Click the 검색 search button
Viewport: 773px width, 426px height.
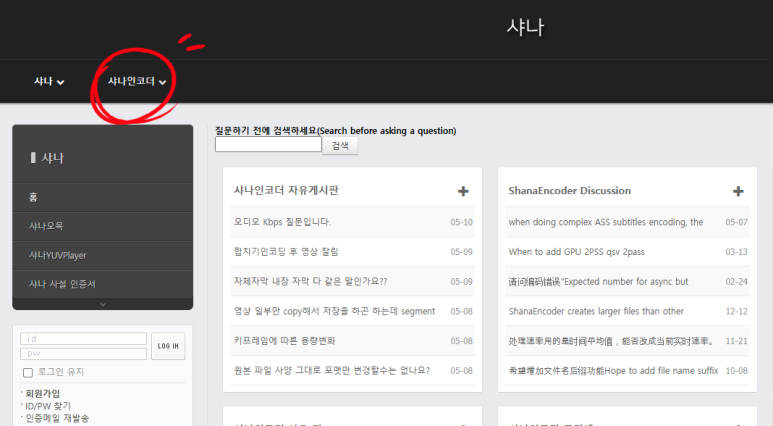click(x=340, y=145)
